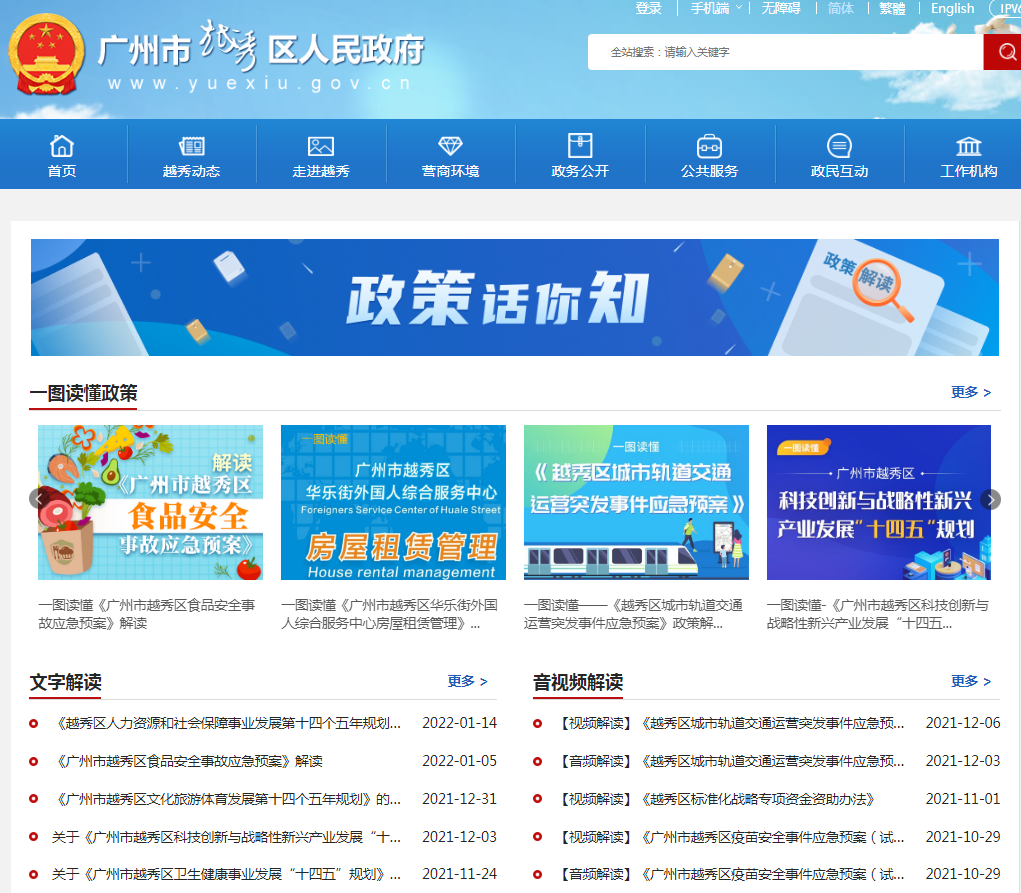Expand the 手机端 dropdown
Viewport: 1021px width, 893px height.
click(712, 8)
